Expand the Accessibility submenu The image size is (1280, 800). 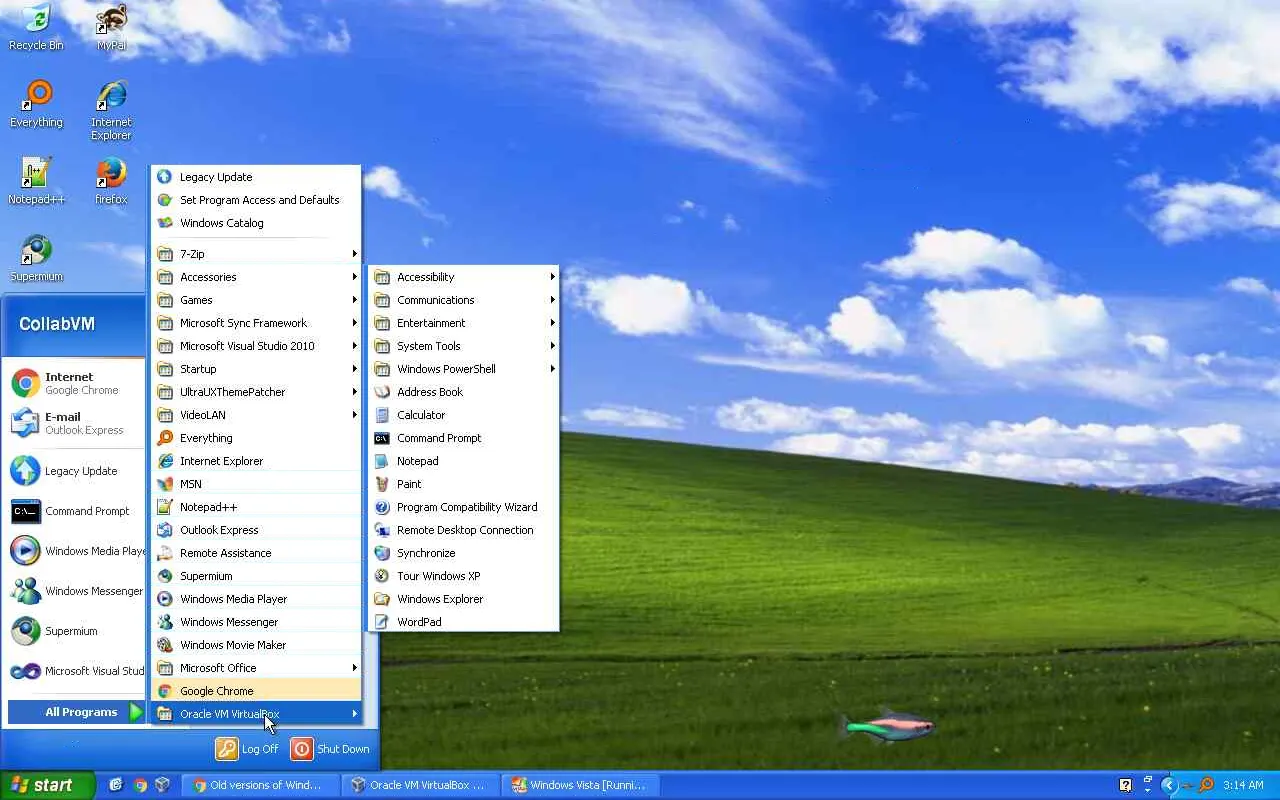tap(464, 277)
